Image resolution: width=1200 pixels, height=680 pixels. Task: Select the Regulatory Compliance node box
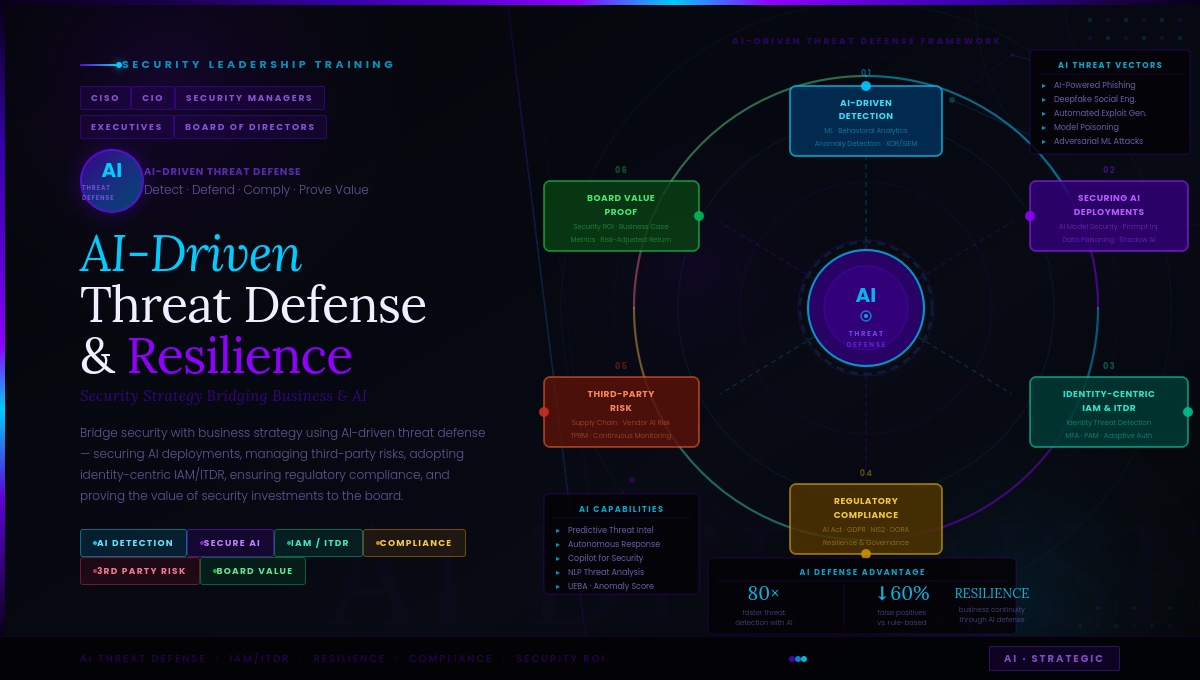click(866, 519)
